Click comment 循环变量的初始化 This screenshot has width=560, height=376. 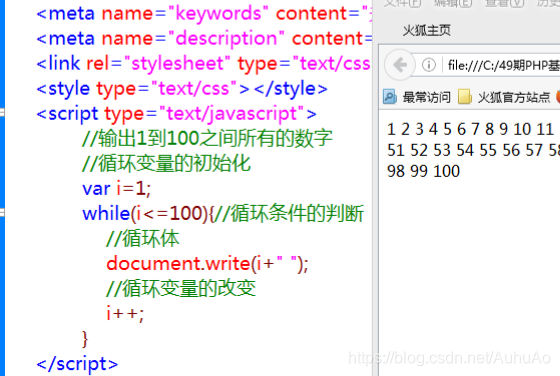[x=166, y=164]
